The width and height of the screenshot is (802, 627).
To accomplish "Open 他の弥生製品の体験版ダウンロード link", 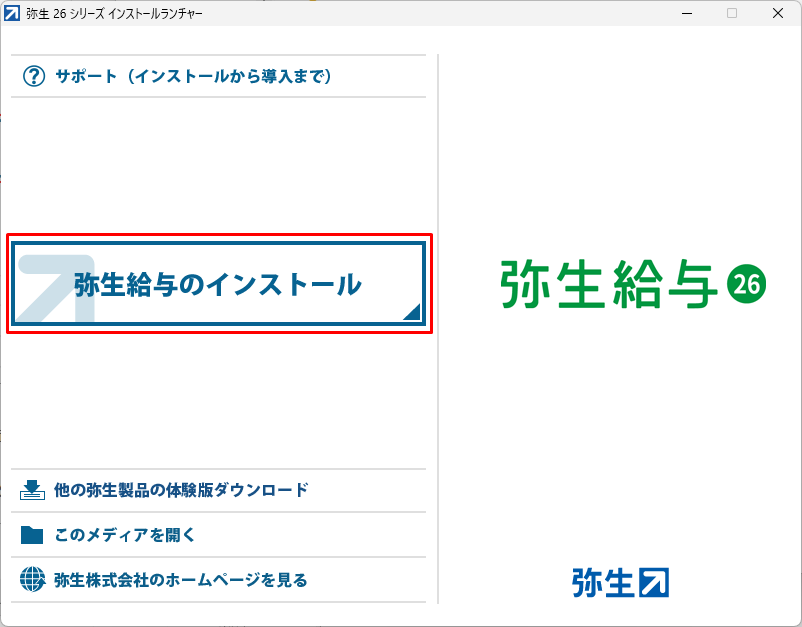I will 181,490.
